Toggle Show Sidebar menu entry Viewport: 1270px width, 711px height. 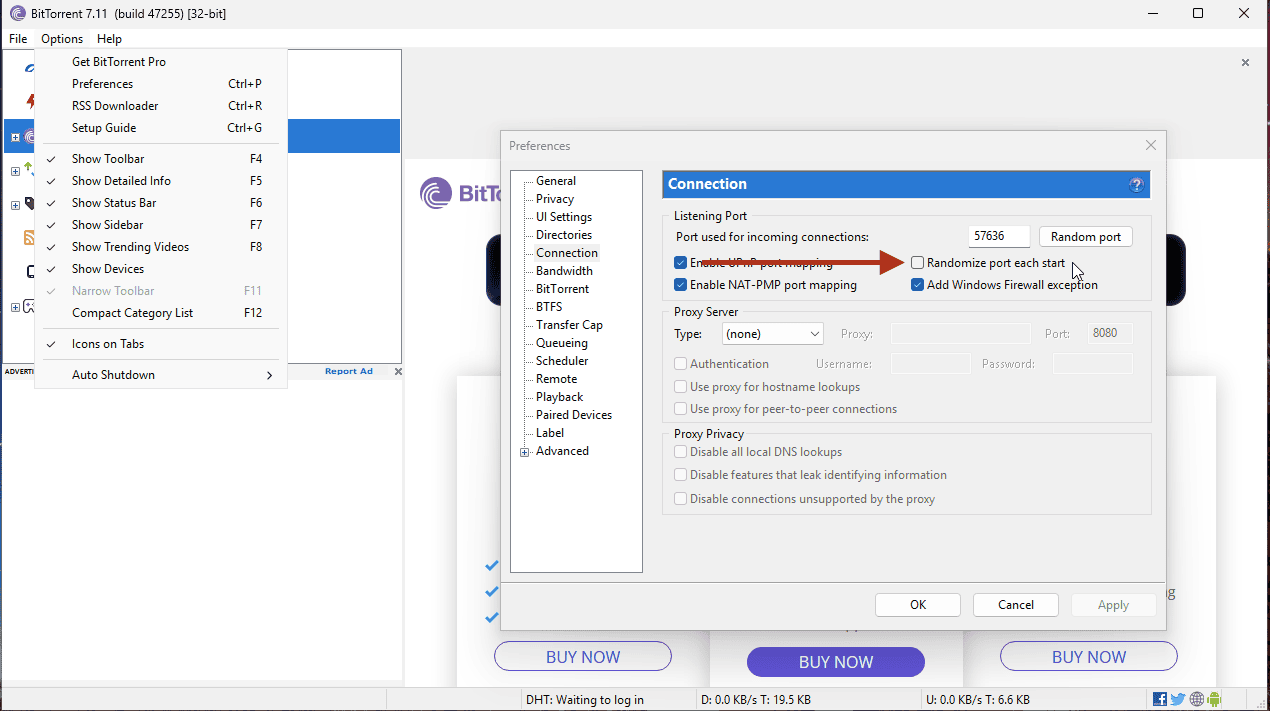coord(161,225)
